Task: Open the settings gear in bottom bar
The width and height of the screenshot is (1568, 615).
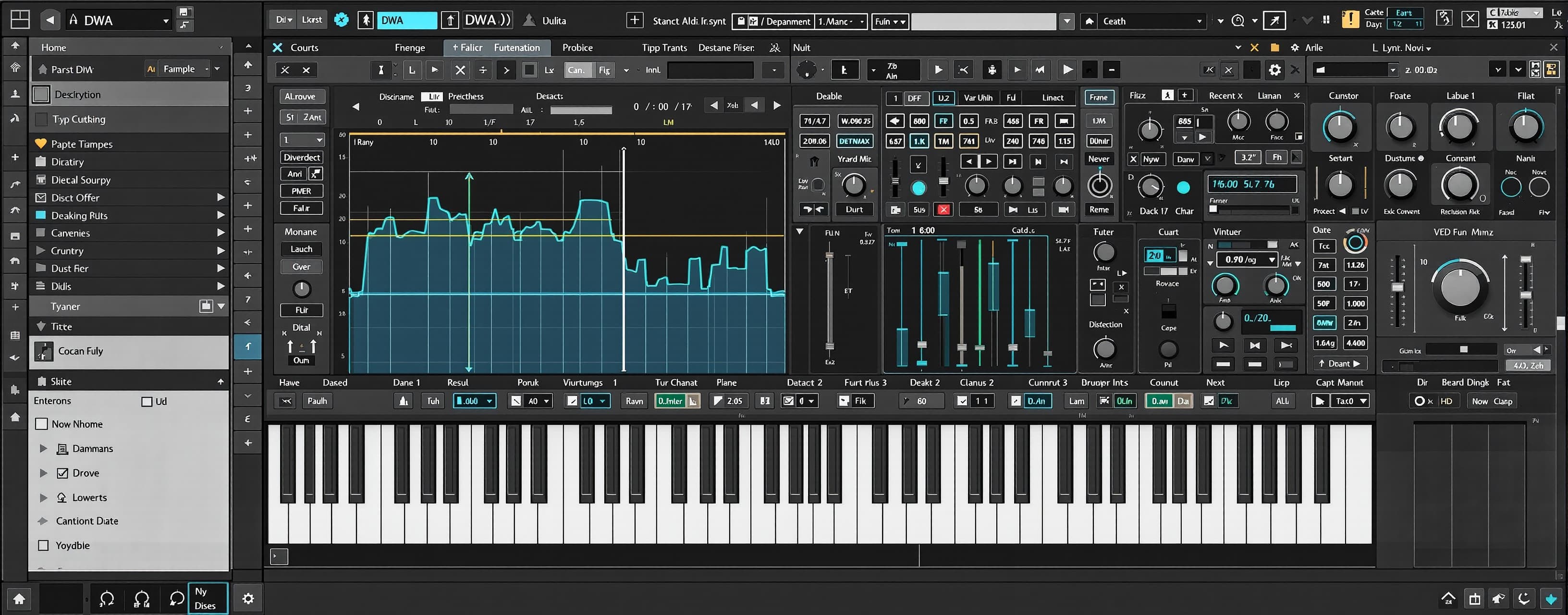Action: click(x=248, y=599)
